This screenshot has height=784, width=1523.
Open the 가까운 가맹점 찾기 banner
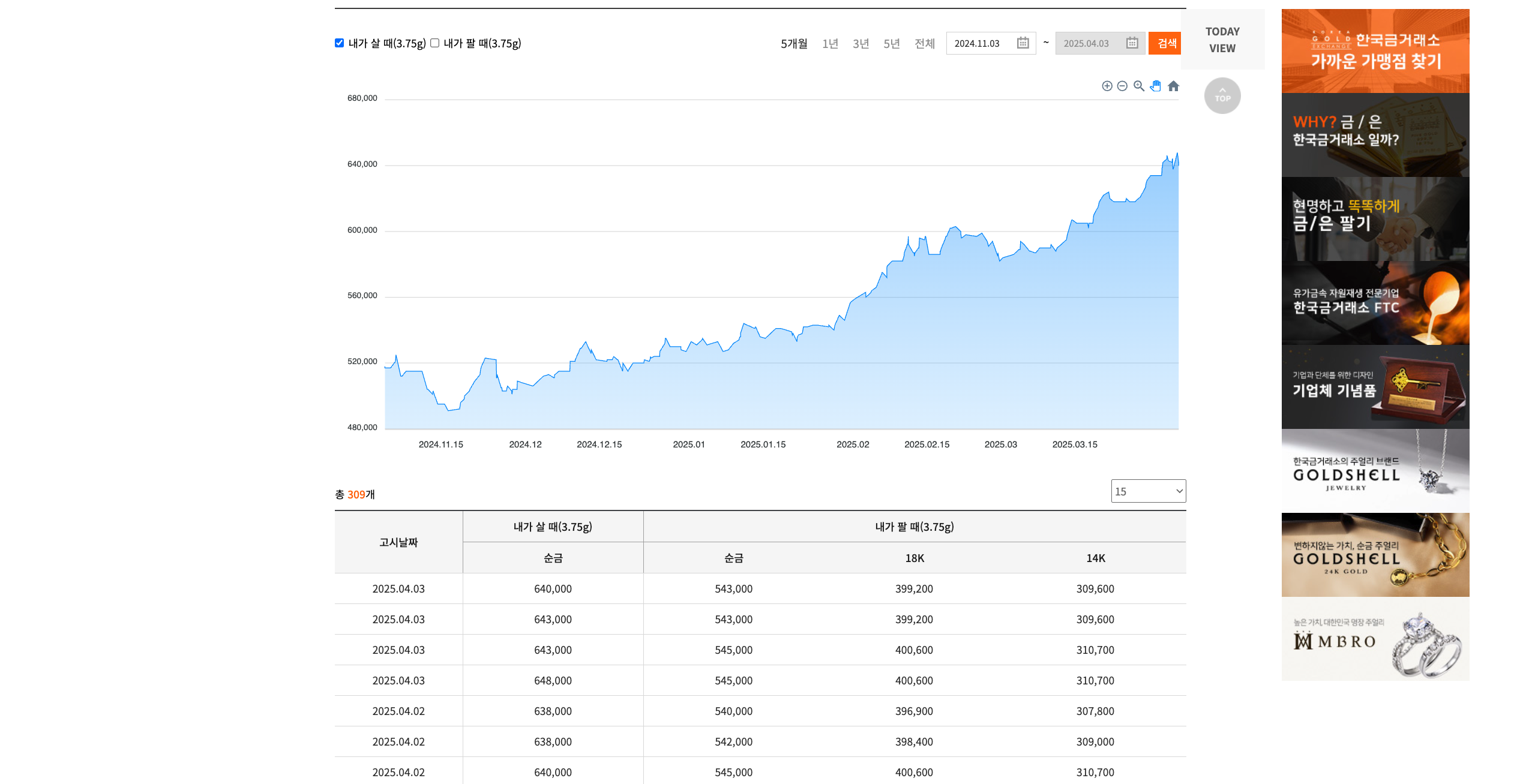(x=1375, y=51)
